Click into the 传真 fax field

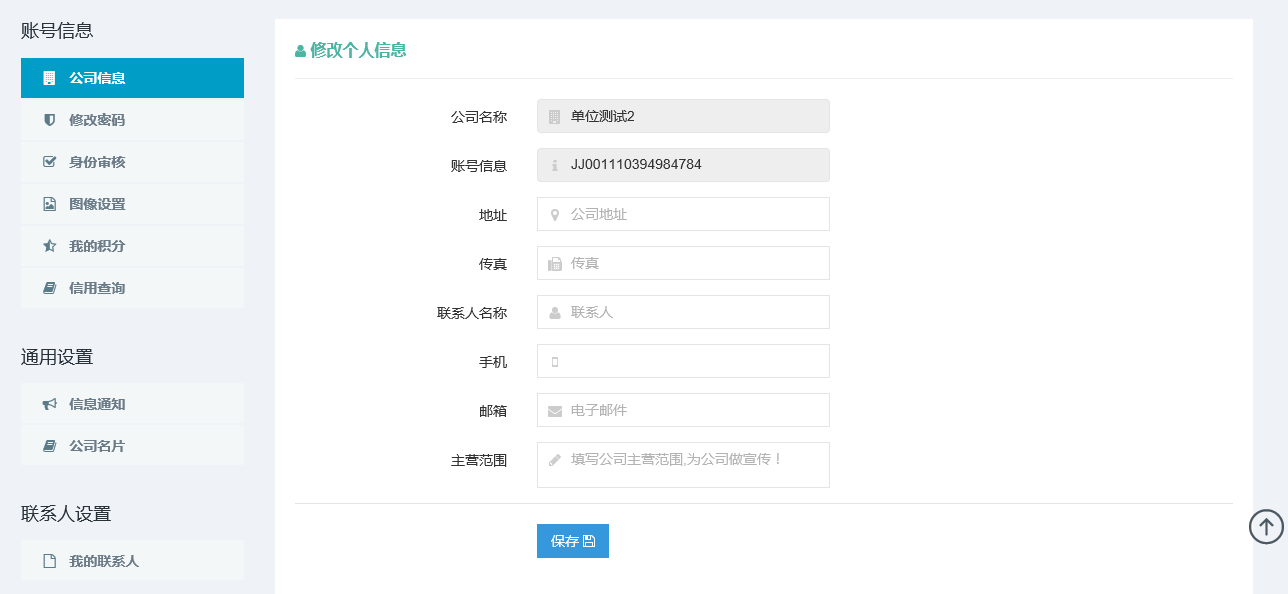click(x=683, y=263)
